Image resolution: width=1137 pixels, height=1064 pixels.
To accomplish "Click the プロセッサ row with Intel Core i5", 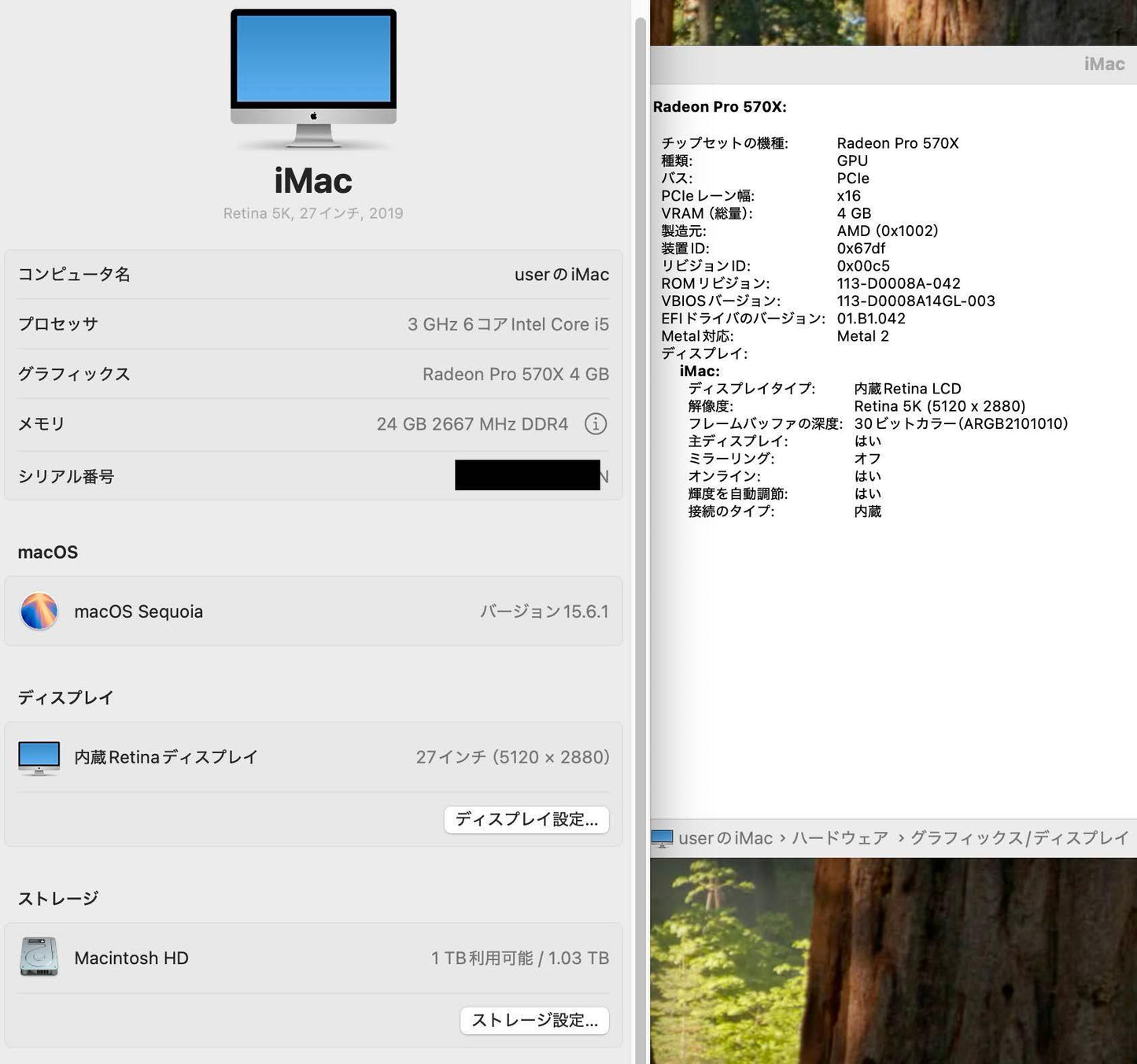I will 312,323.
